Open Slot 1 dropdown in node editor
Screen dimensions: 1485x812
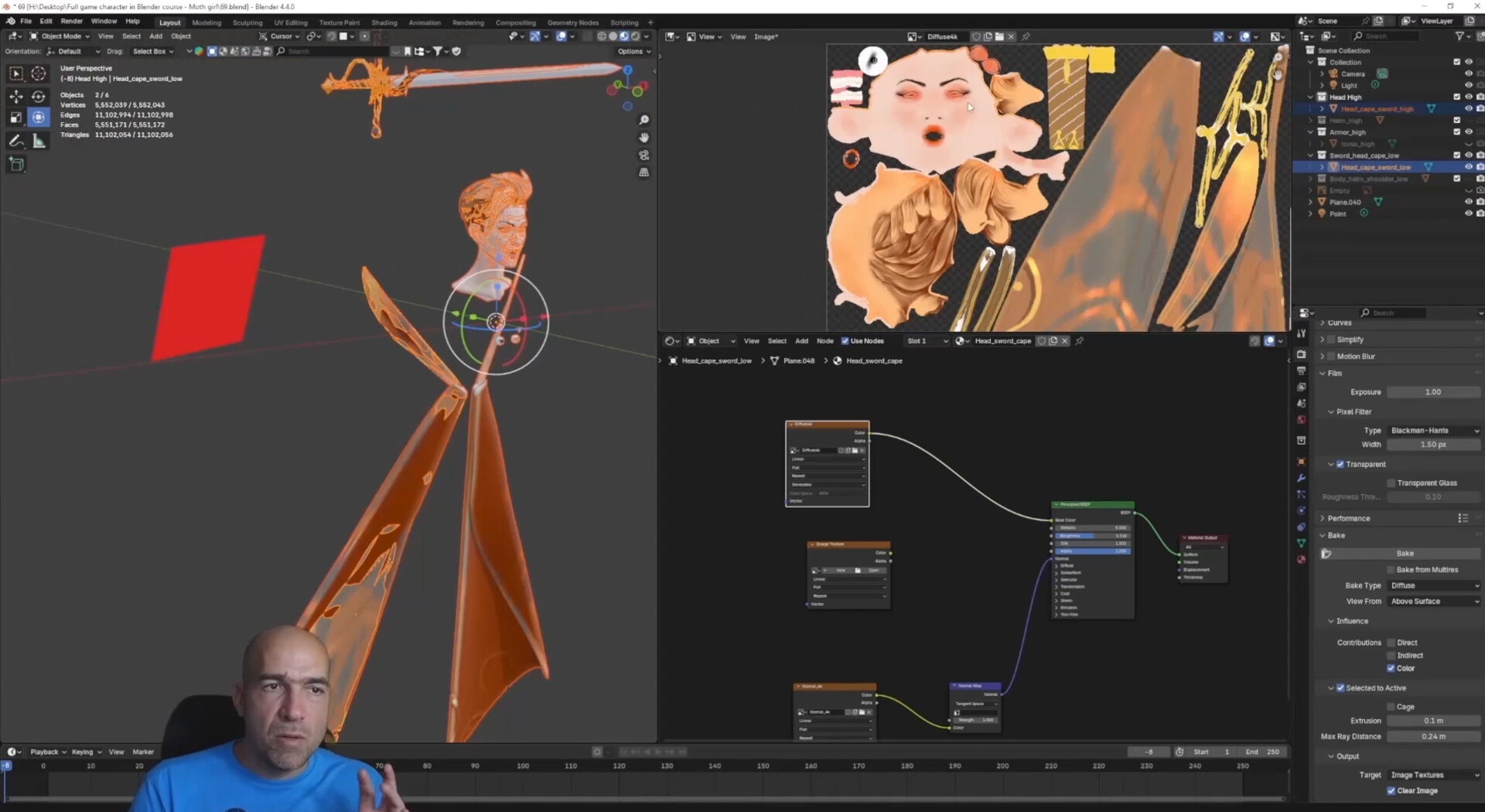tap(927, 341)
